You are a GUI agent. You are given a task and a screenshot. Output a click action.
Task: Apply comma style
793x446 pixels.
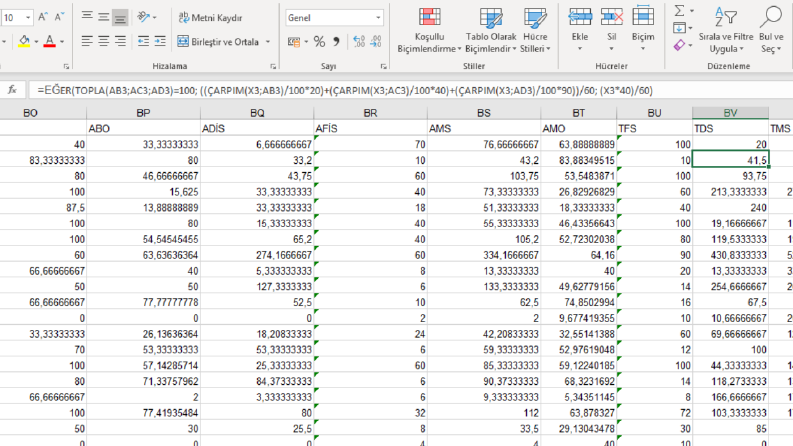pyautogui.click(x=336, y=41)
